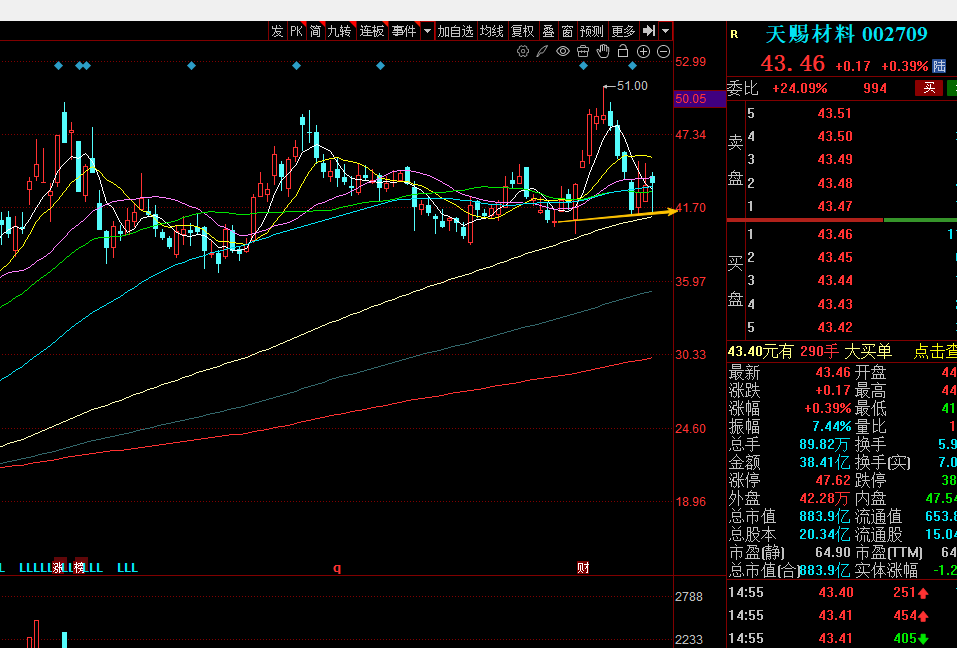
Task: Select buy level 3 price 43.44
Action: coord(834,281)
